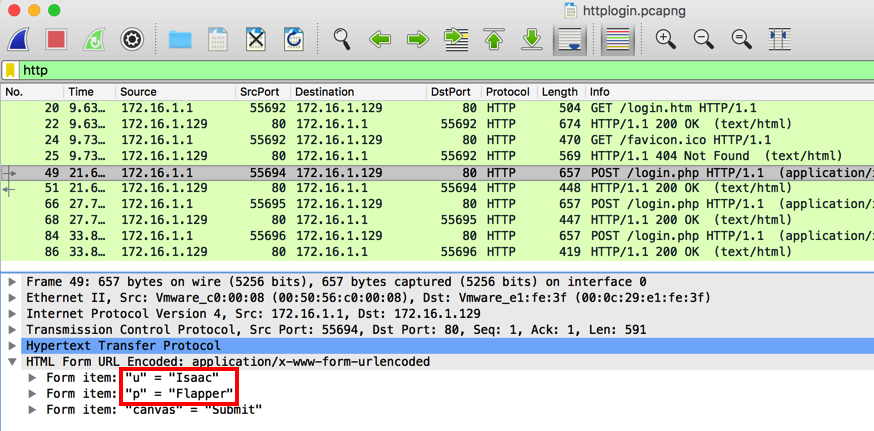This screenshot has width=874, height=431.
Task: Save this capture file
Action: (218, 40)
